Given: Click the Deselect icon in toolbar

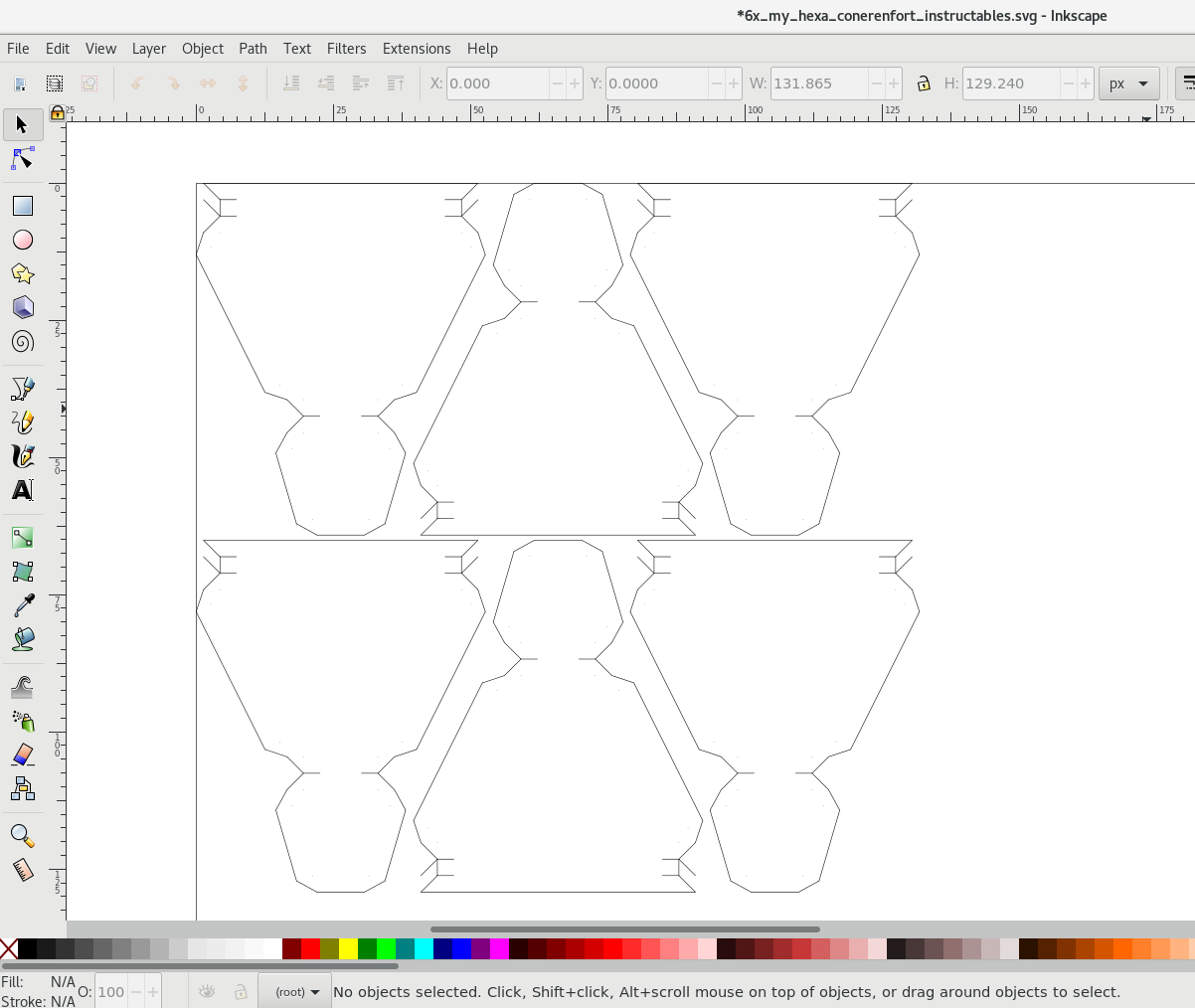Looking at the screenshot, I should click(x=89, y=84).
